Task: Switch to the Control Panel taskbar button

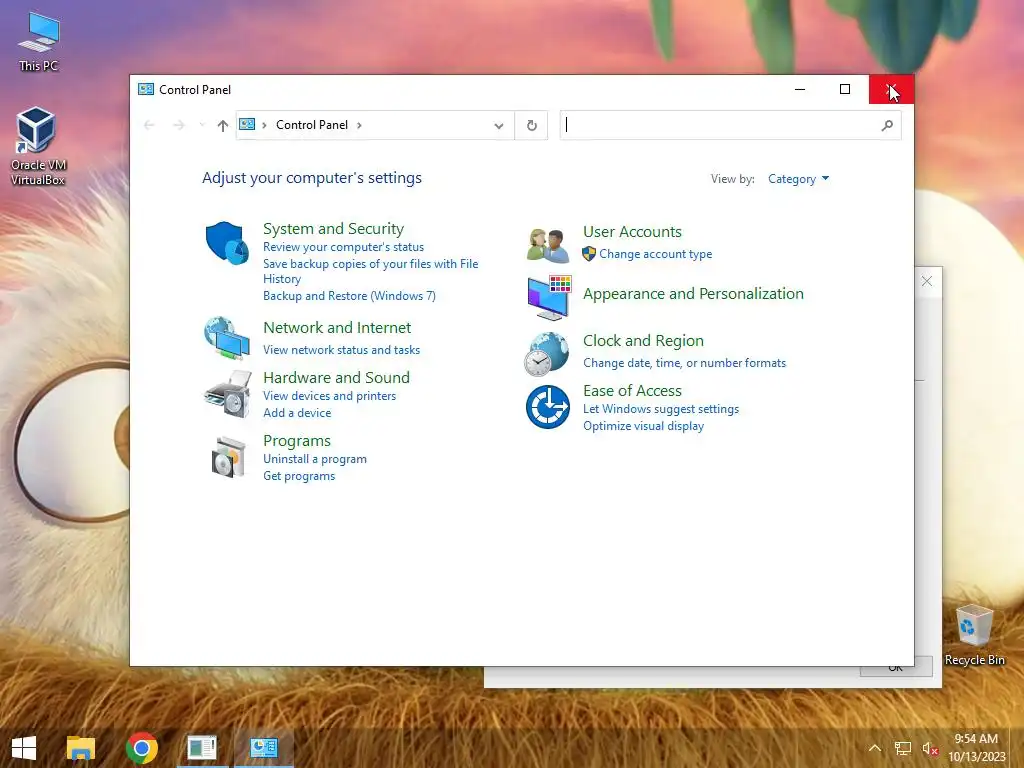Action: click(264, 748)
